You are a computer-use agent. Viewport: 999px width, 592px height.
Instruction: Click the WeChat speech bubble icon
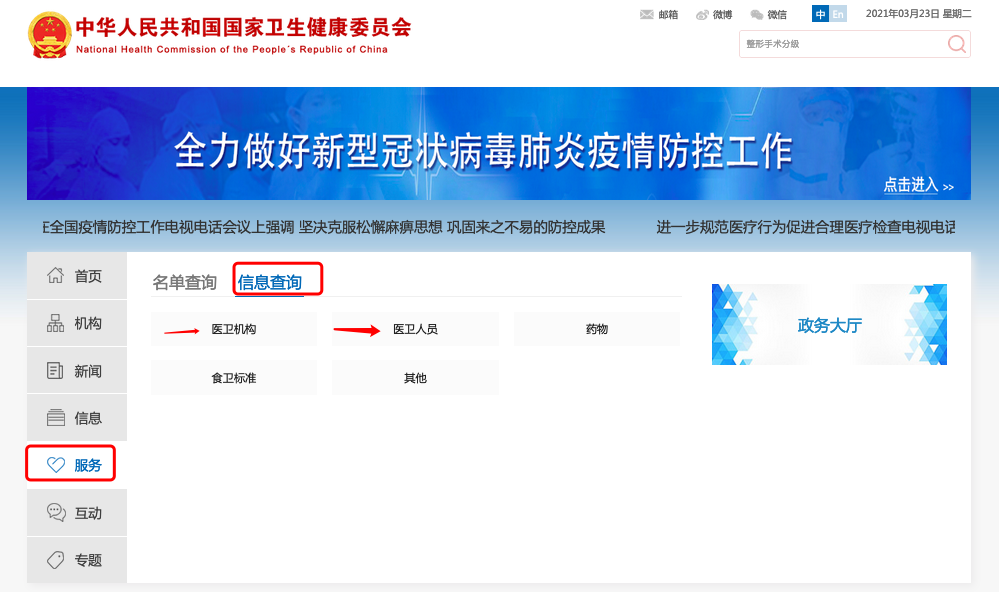coord(757,14)
